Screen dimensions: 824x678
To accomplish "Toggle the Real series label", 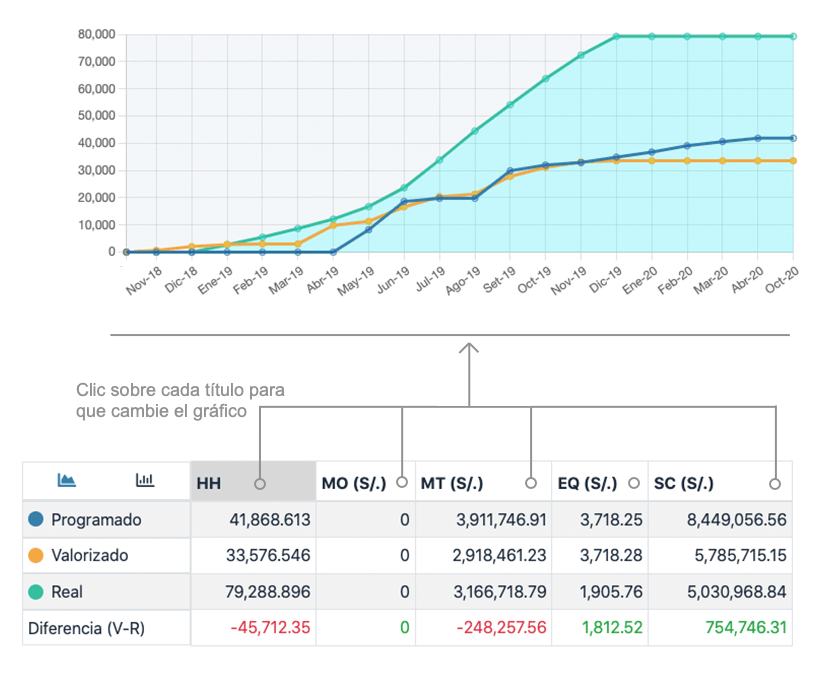I will [67, 592].
